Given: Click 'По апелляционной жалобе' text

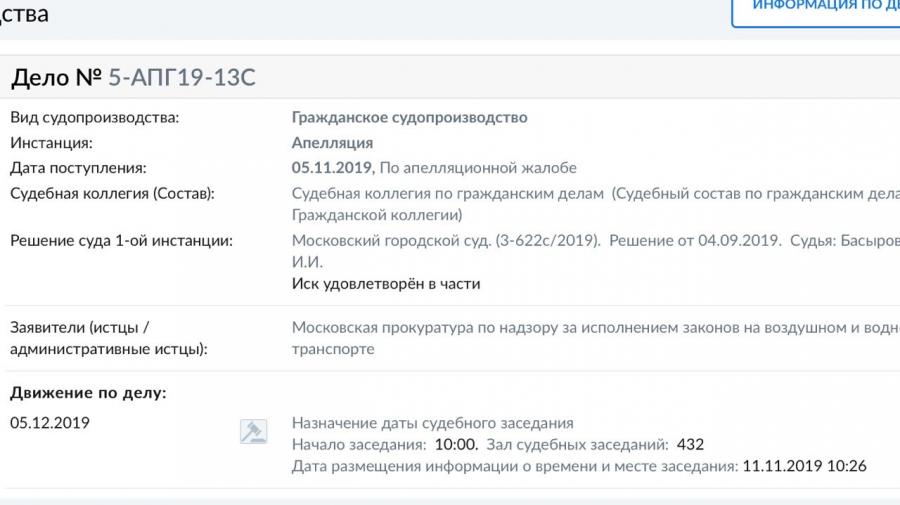Looking at the screenshot, I should tap(478, 168).
